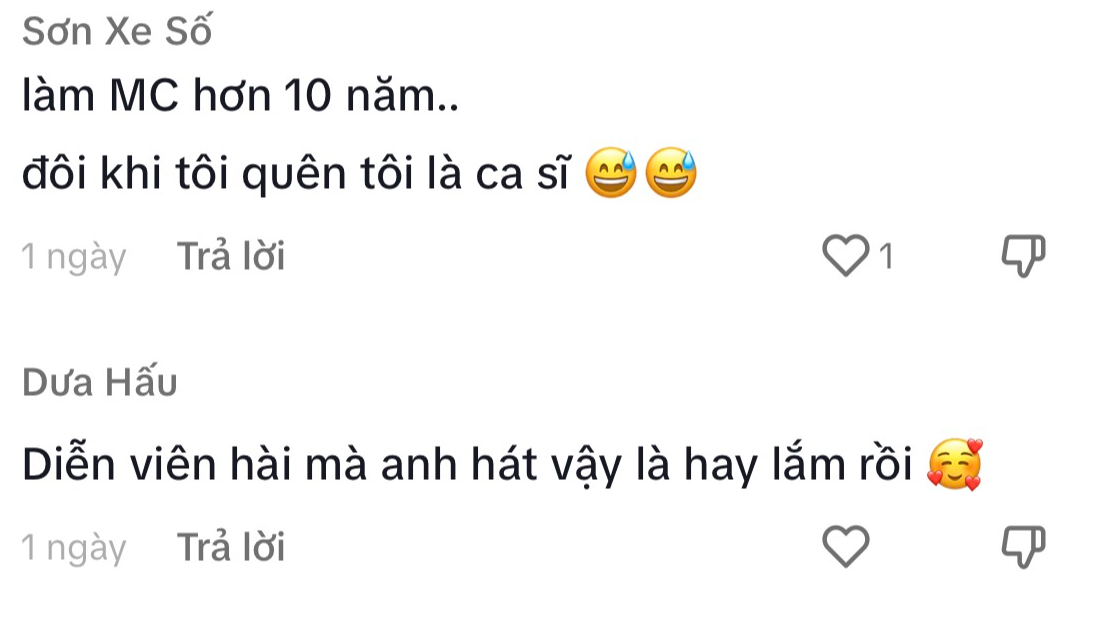Click the text "làm MC hơn 10 năm.."
The width and height of the screenshot is (1095, 619).
tap(238, 96)
